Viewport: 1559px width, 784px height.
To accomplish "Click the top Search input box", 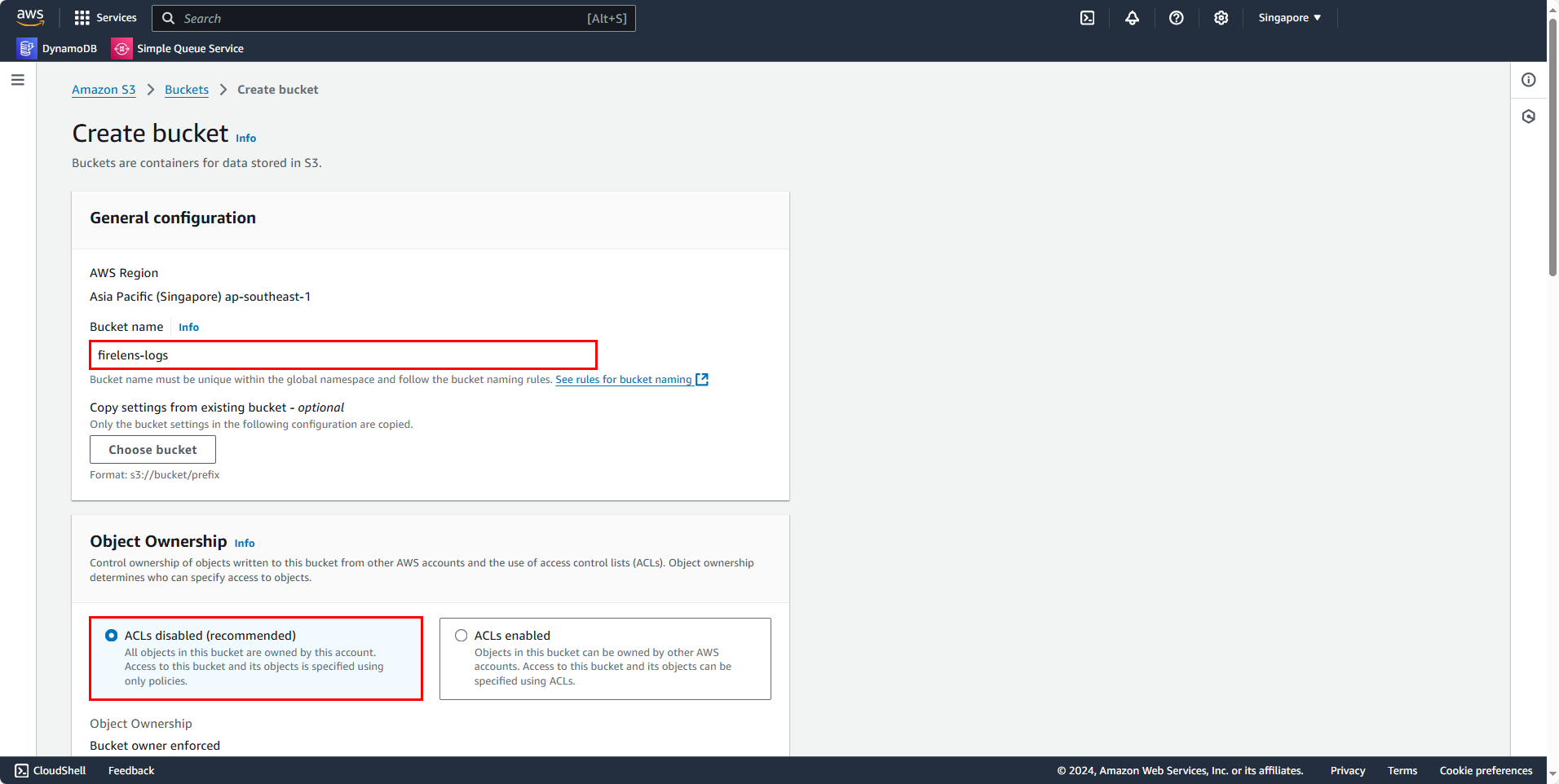I will tap(394, 18).
